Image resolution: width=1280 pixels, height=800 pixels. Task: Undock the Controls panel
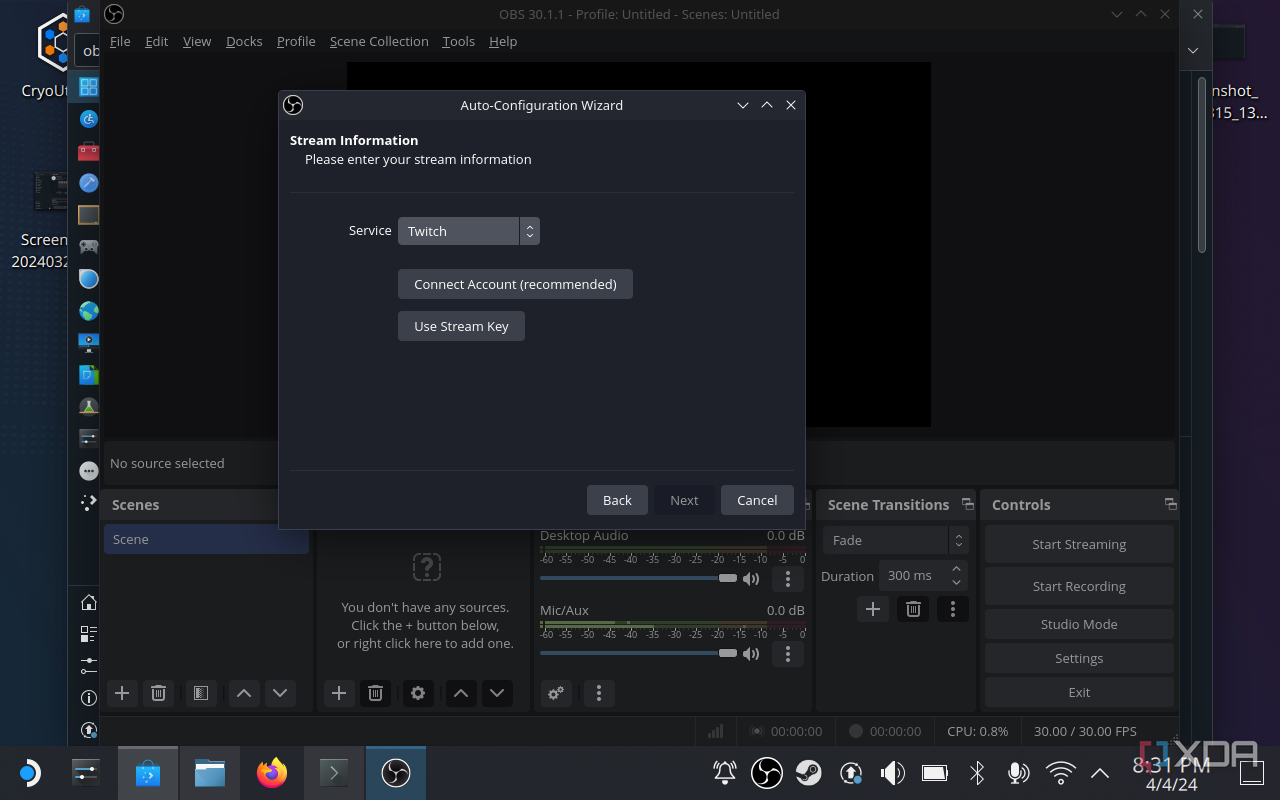(1170, 504)
